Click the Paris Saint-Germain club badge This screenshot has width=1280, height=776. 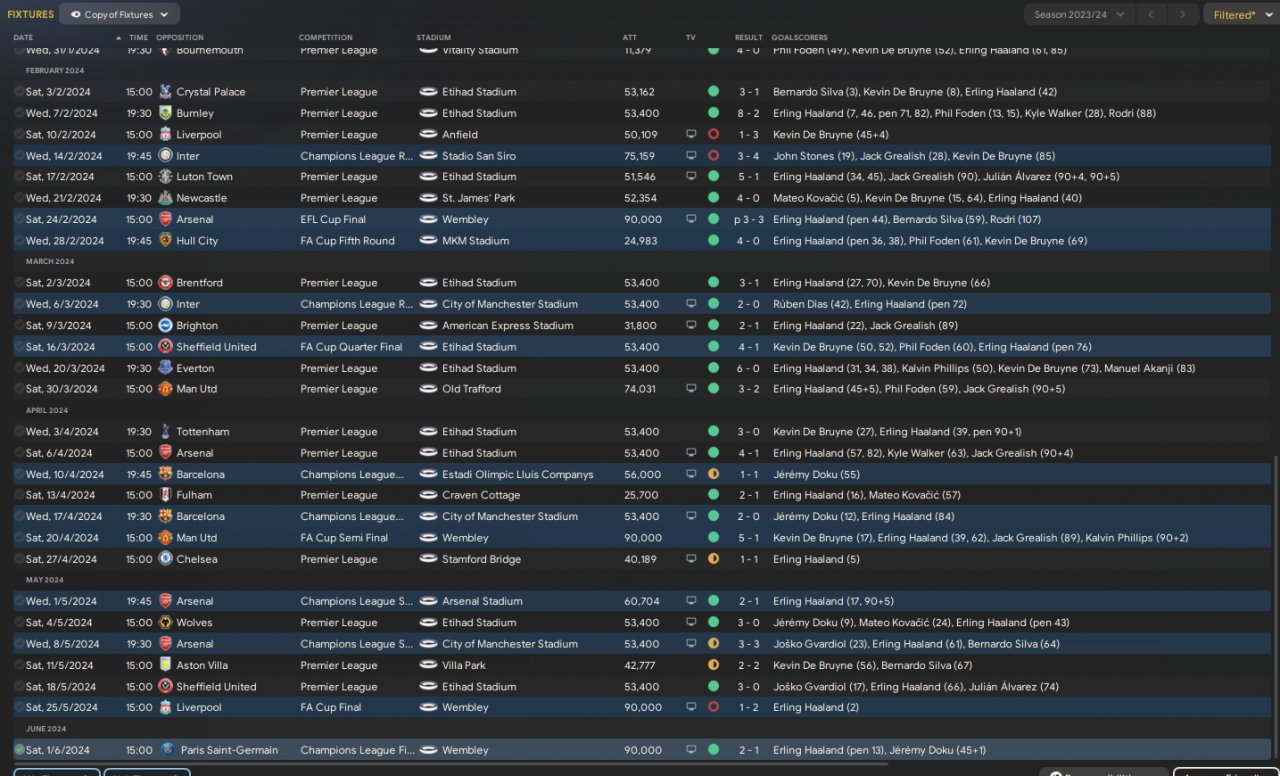click(x=167, y=750)
